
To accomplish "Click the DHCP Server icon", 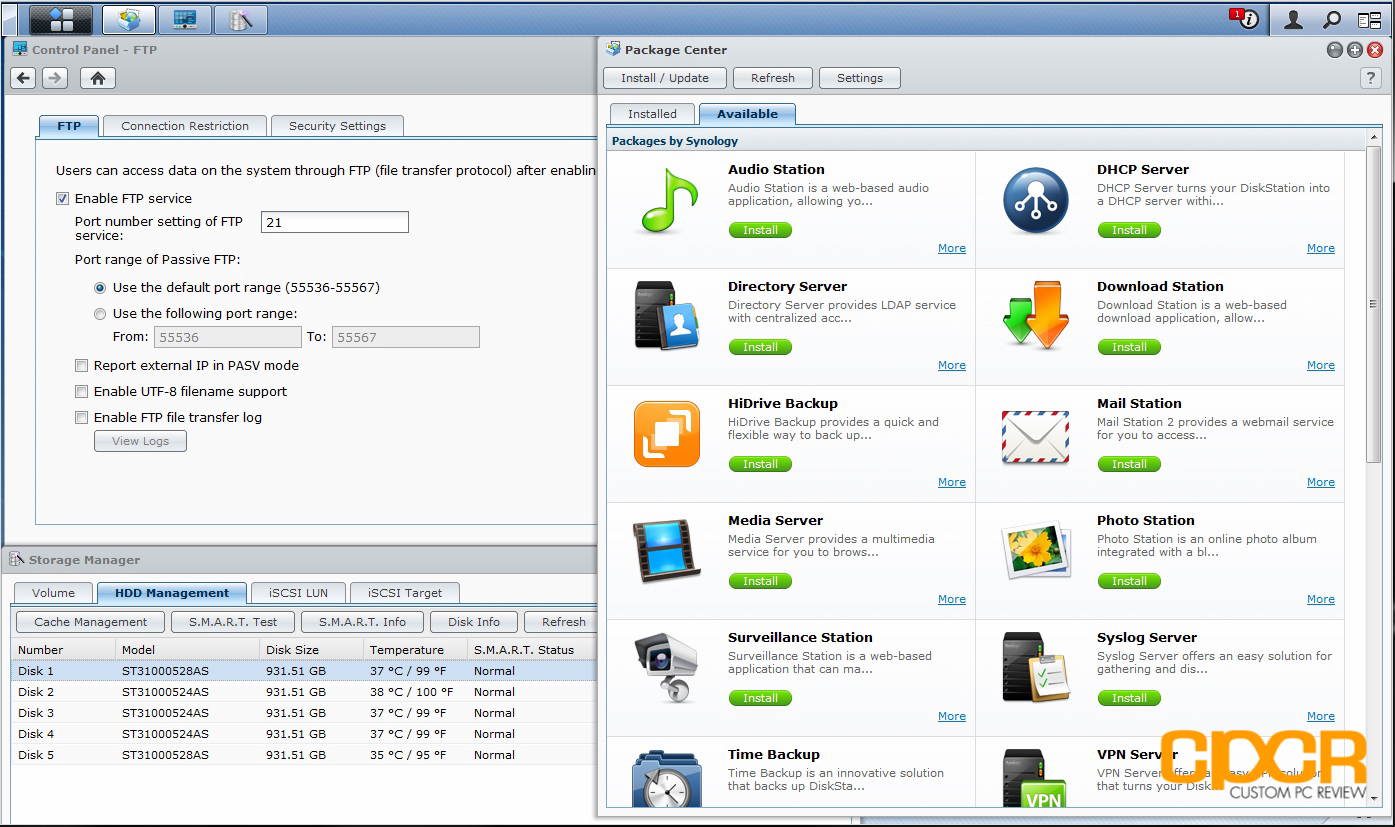I will 1036,201.
